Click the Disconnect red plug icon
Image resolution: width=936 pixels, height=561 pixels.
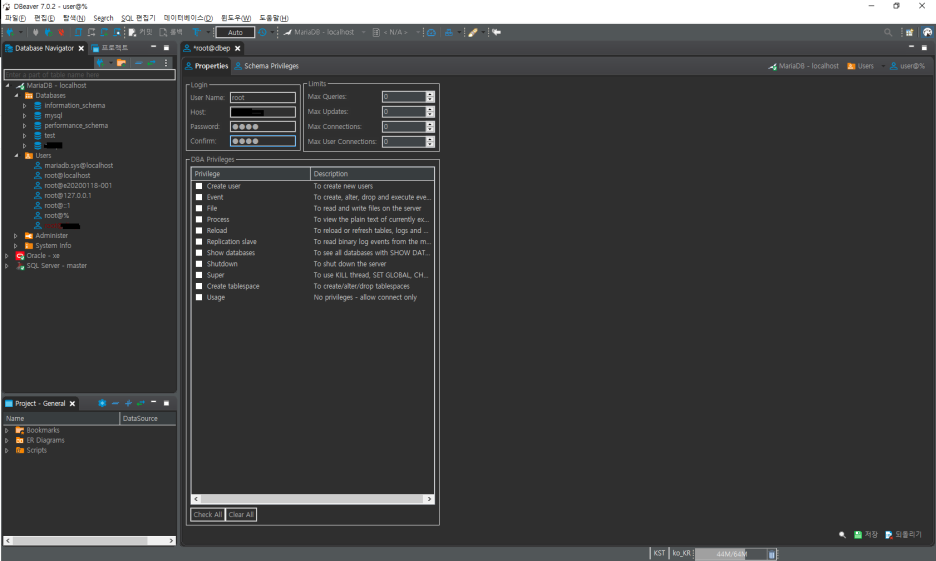pyautogui.click(x=61, y=32)
